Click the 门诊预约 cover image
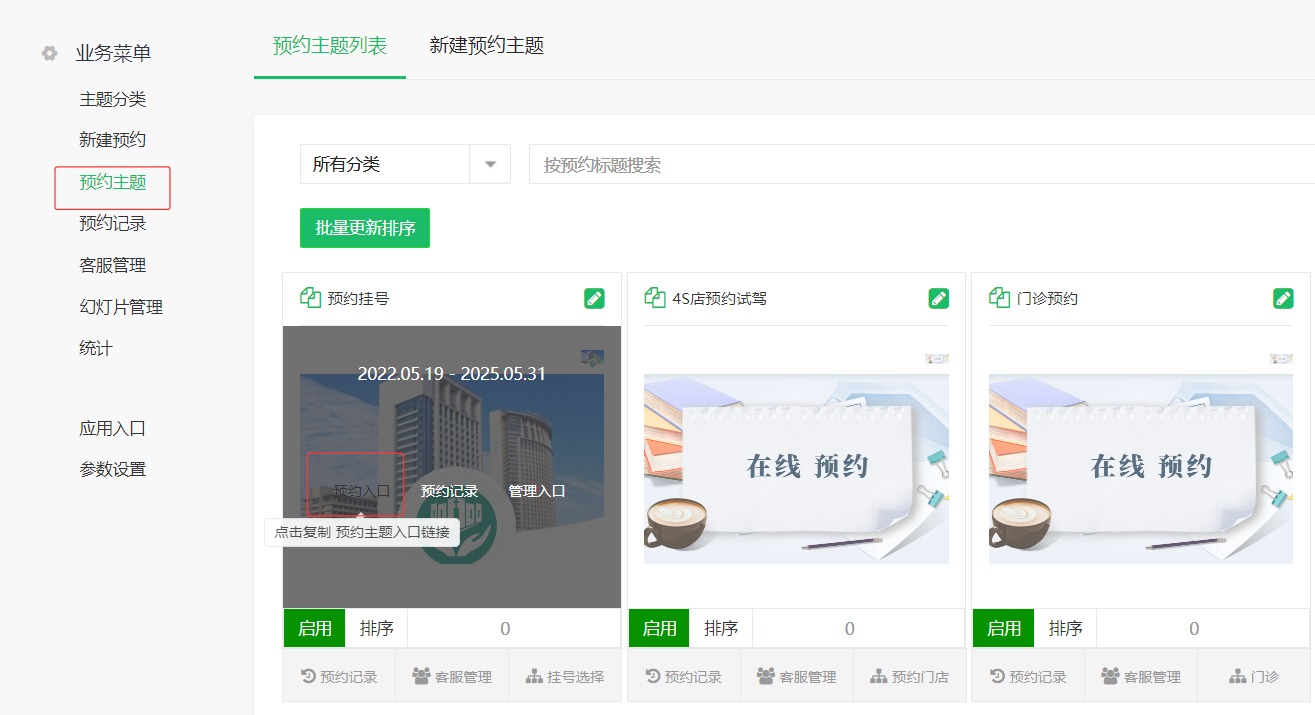The height and width of the screenshot is (715, 1315). pos(1141,469)
